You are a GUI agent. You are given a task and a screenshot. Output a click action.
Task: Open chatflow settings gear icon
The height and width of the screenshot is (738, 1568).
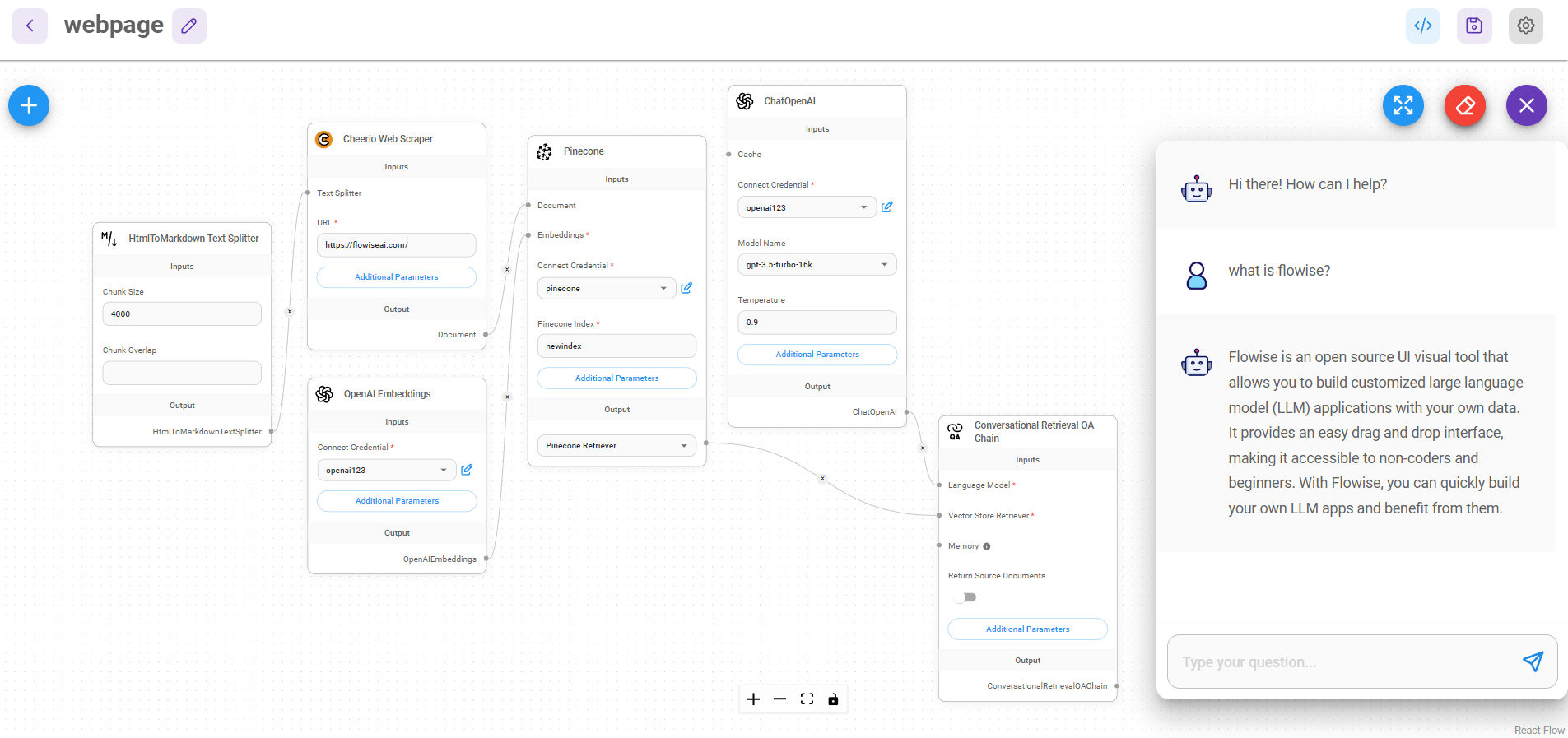pyautogui.click(x=1525, y=26)
